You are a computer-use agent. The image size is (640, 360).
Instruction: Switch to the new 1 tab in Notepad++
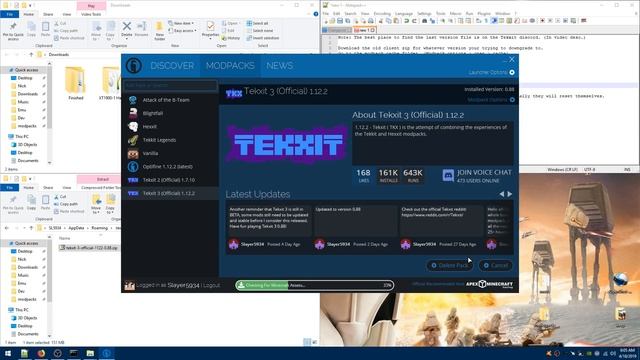[364, 30]
